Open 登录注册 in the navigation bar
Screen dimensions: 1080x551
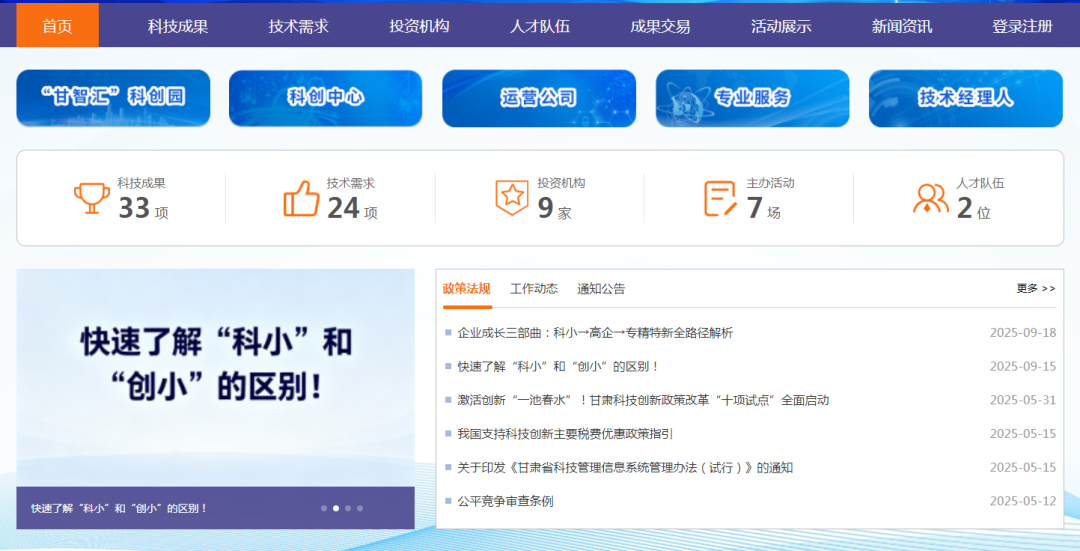coord(1022,26)
